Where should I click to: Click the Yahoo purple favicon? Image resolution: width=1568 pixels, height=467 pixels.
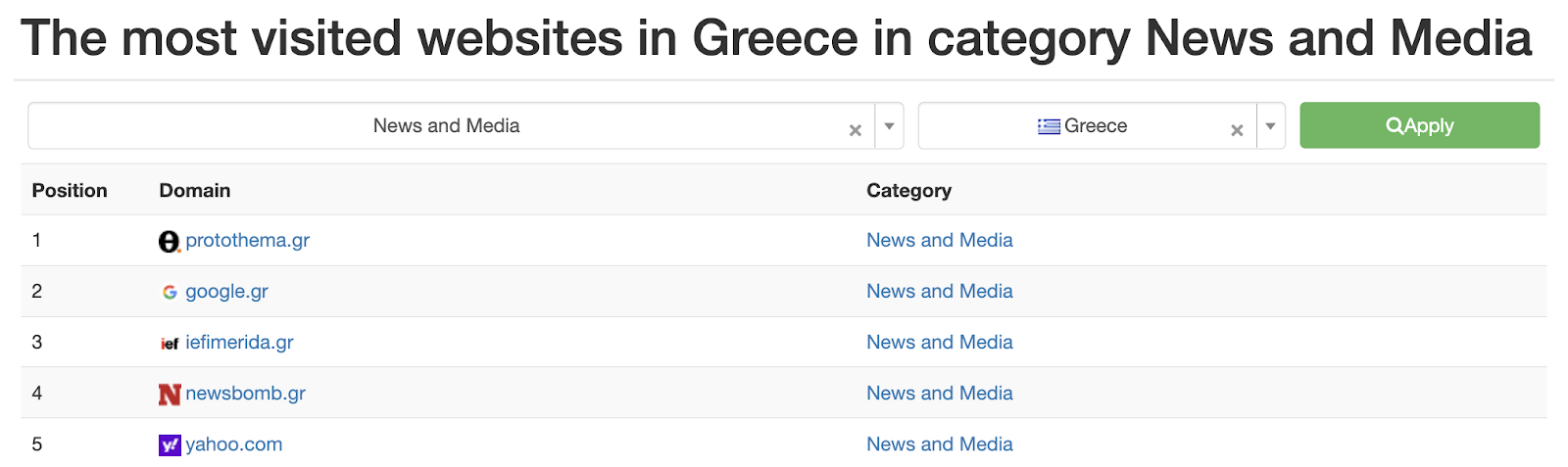click(170, 445)
